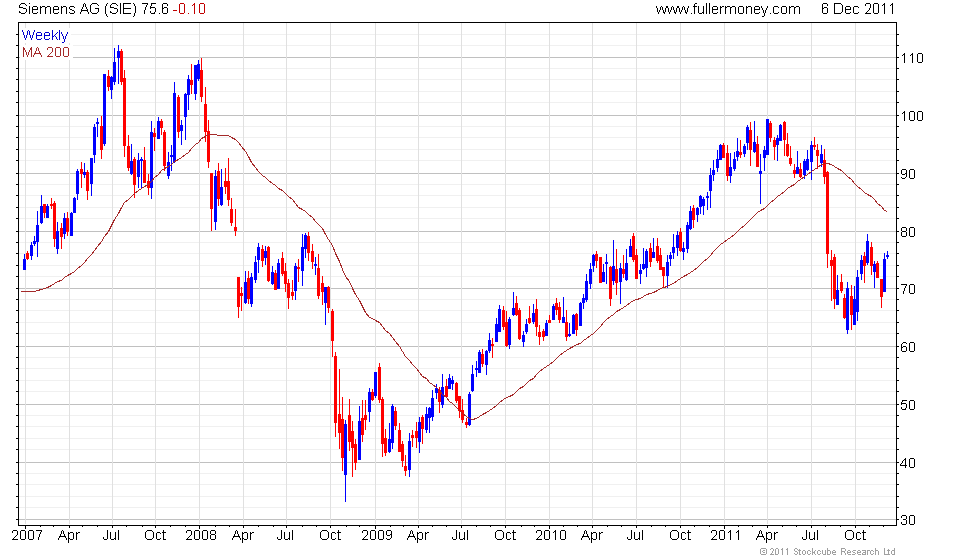This screenshot has width=980, height=560.
Task: Click the 50 price axis label
Action: click(908, 406)
